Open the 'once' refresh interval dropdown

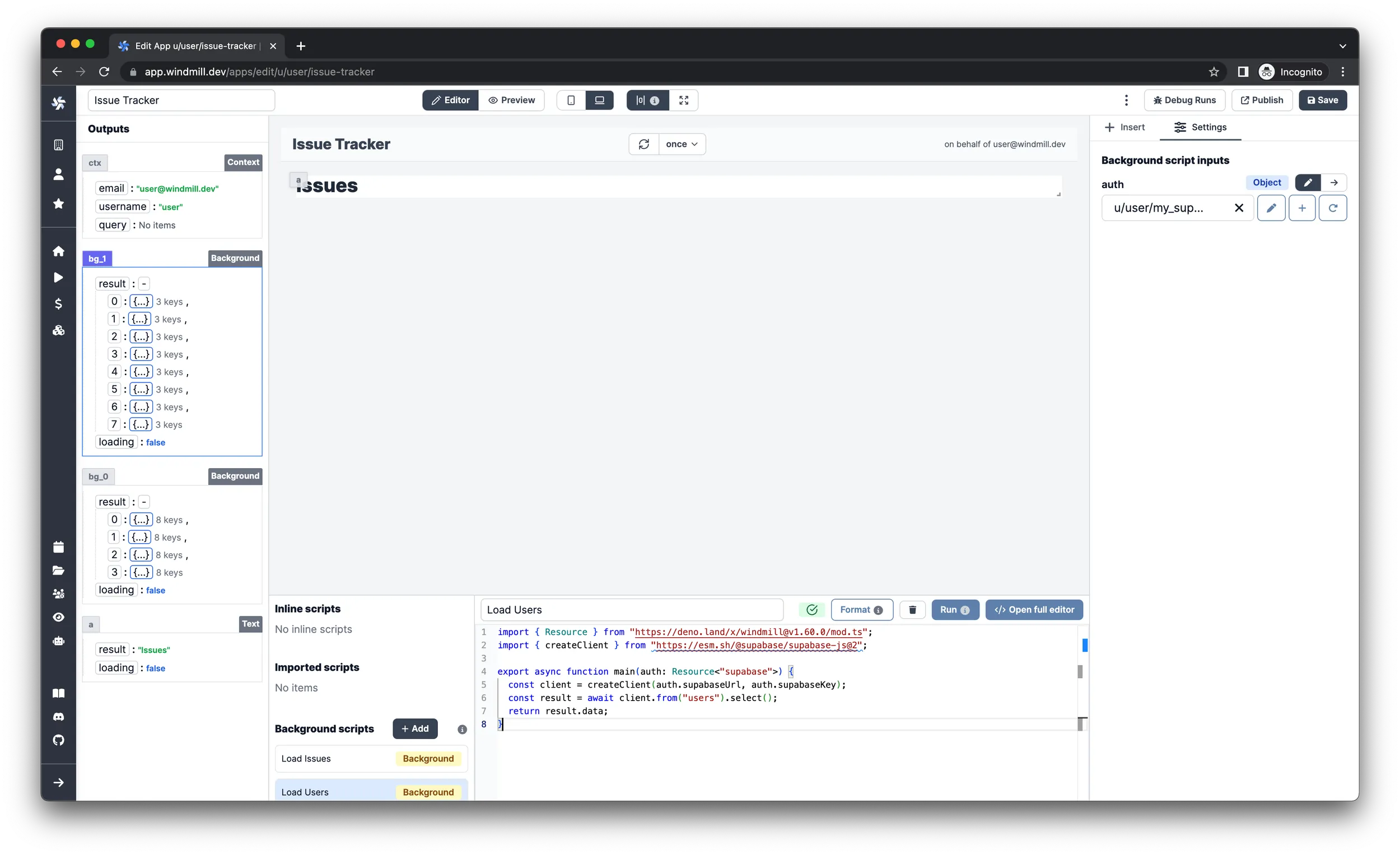pos(682,144)
